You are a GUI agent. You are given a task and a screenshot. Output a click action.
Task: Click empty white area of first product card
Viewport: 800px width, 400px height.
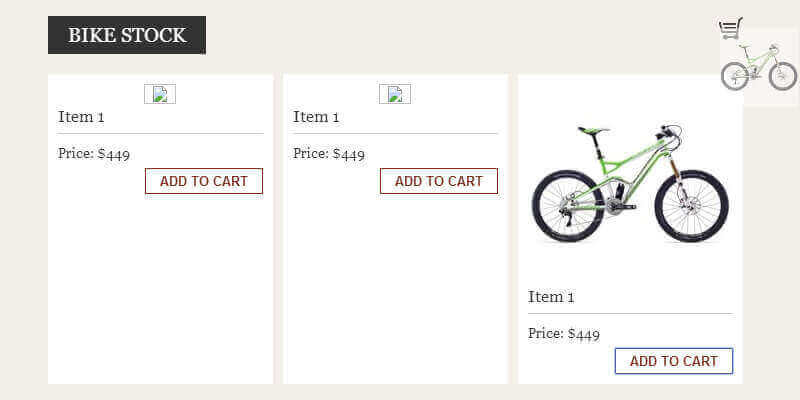tap(160, 290)
